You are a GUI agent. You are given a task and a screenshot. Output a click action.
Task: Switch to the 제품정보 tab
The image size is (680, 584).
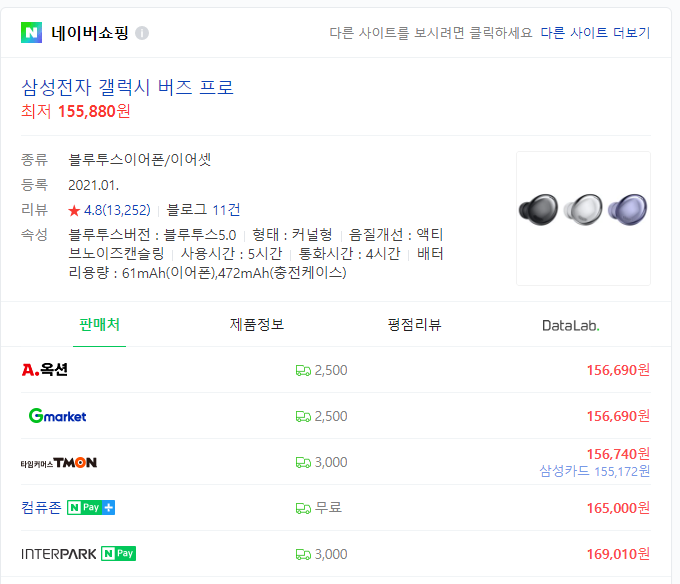(257, 324)
